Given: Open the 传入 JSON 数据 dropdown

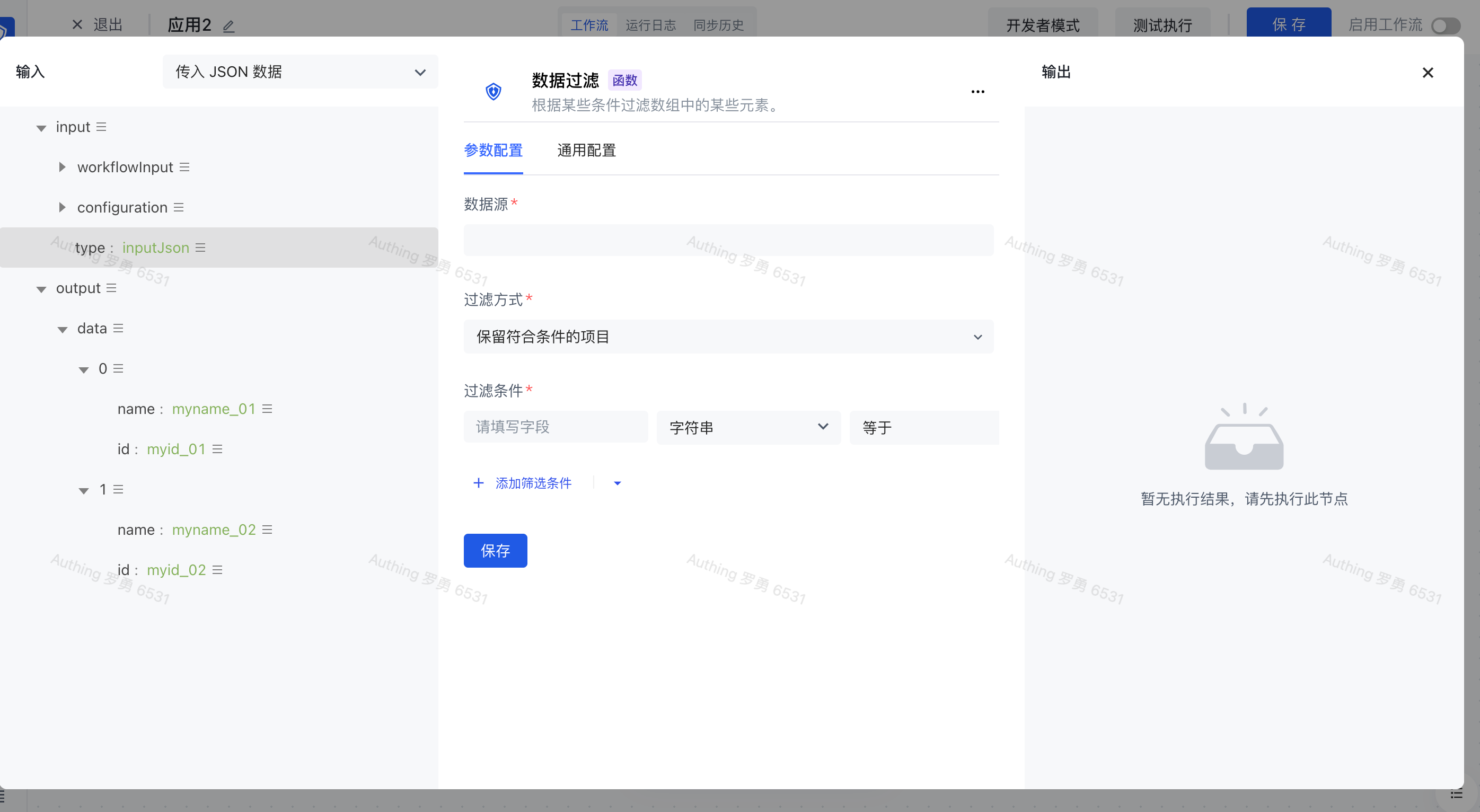Looking at the screenshot, I should [300, 72].
